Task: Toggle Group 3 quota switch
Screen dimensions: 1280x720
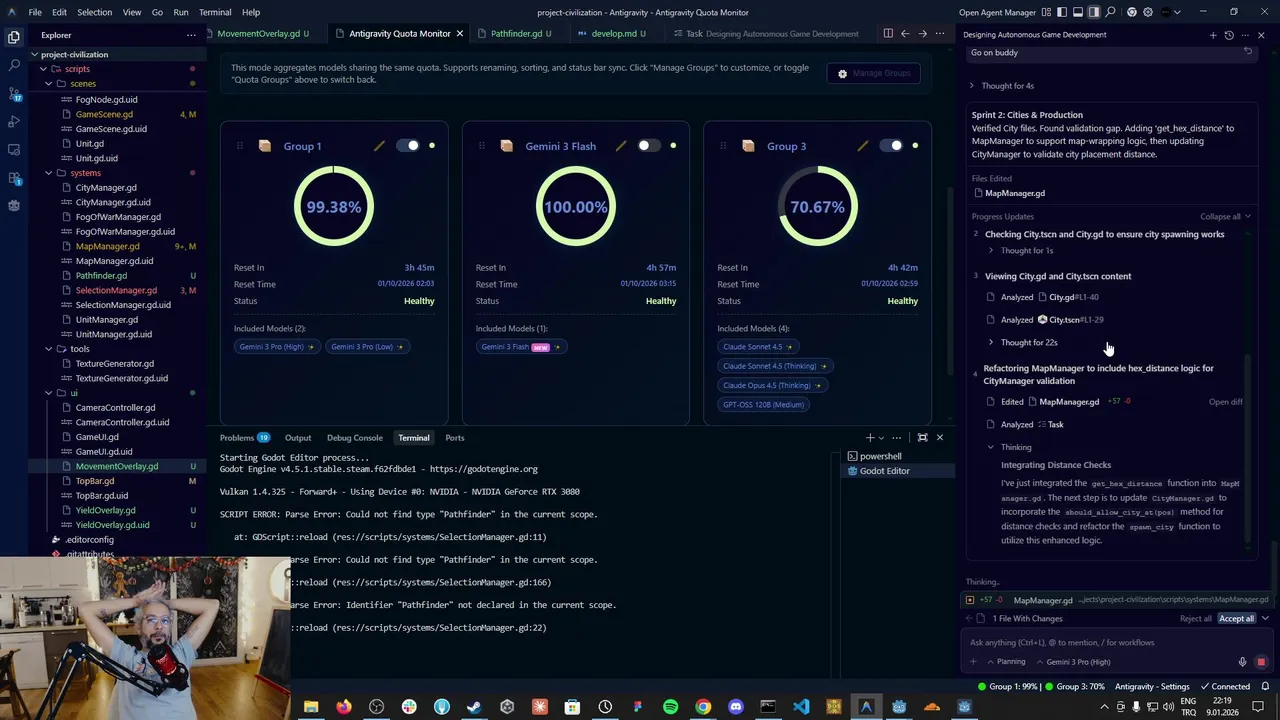Action: click(891, 146)
